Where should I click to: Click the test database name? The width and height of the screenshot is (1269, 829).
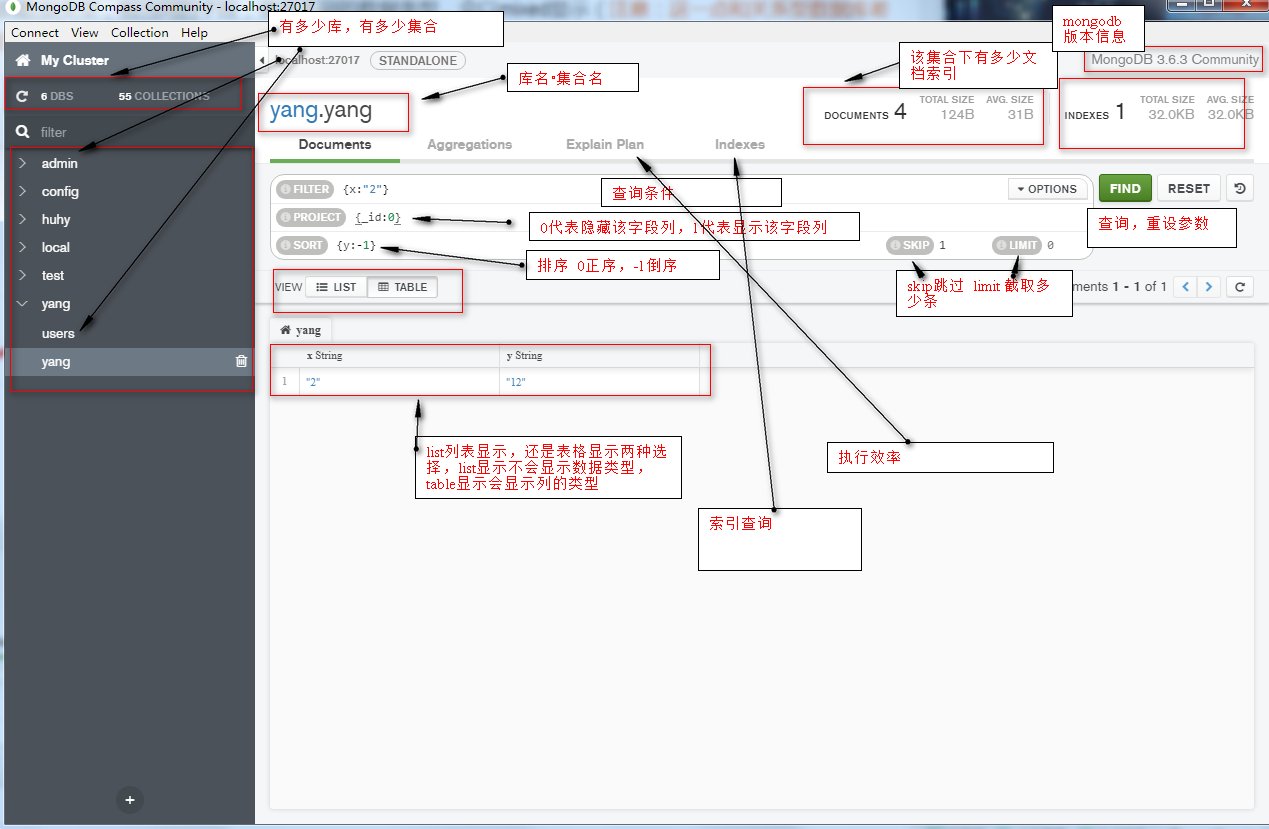coord(53,275)
